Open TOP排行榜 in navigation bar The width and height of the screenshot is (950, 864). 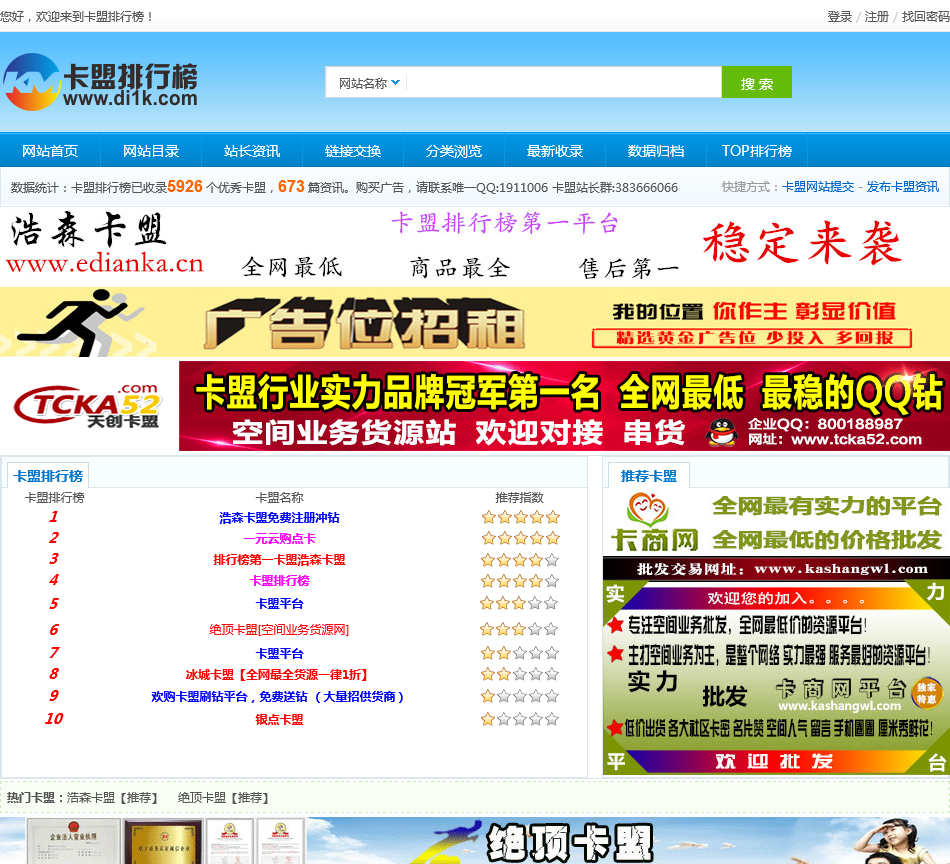coord(757,151)
